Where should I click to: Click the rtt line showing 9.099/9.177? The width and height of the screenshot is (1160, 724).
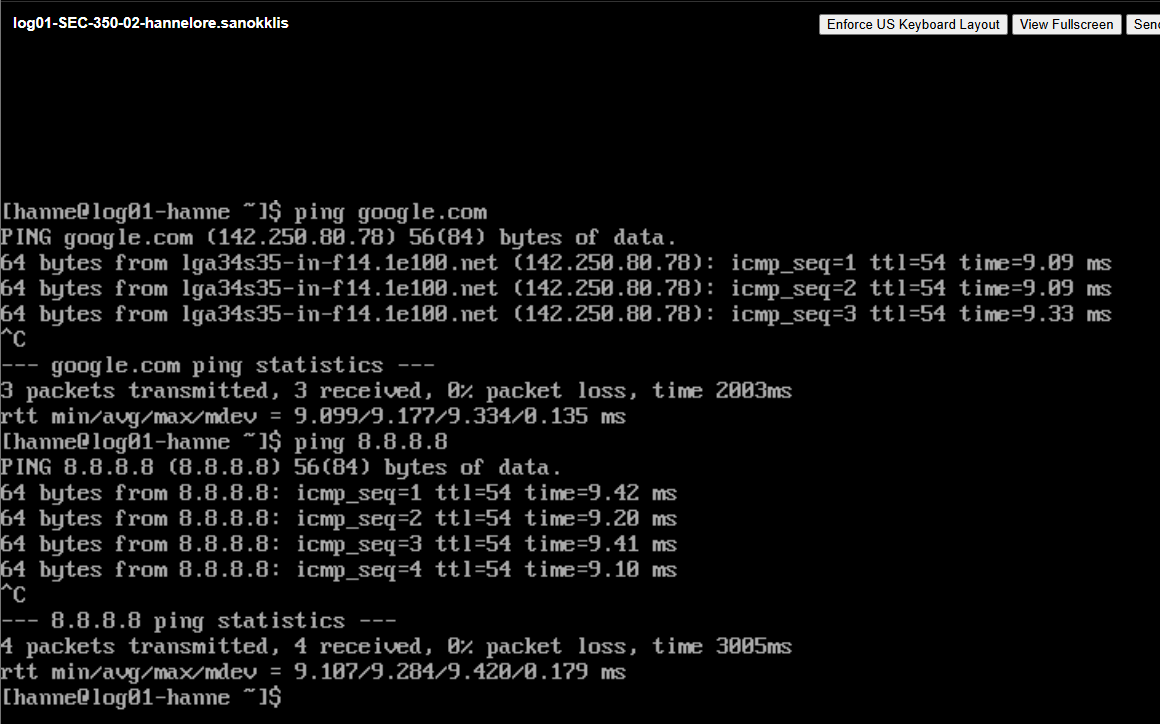pyautogui.click(x=313, y=416)
